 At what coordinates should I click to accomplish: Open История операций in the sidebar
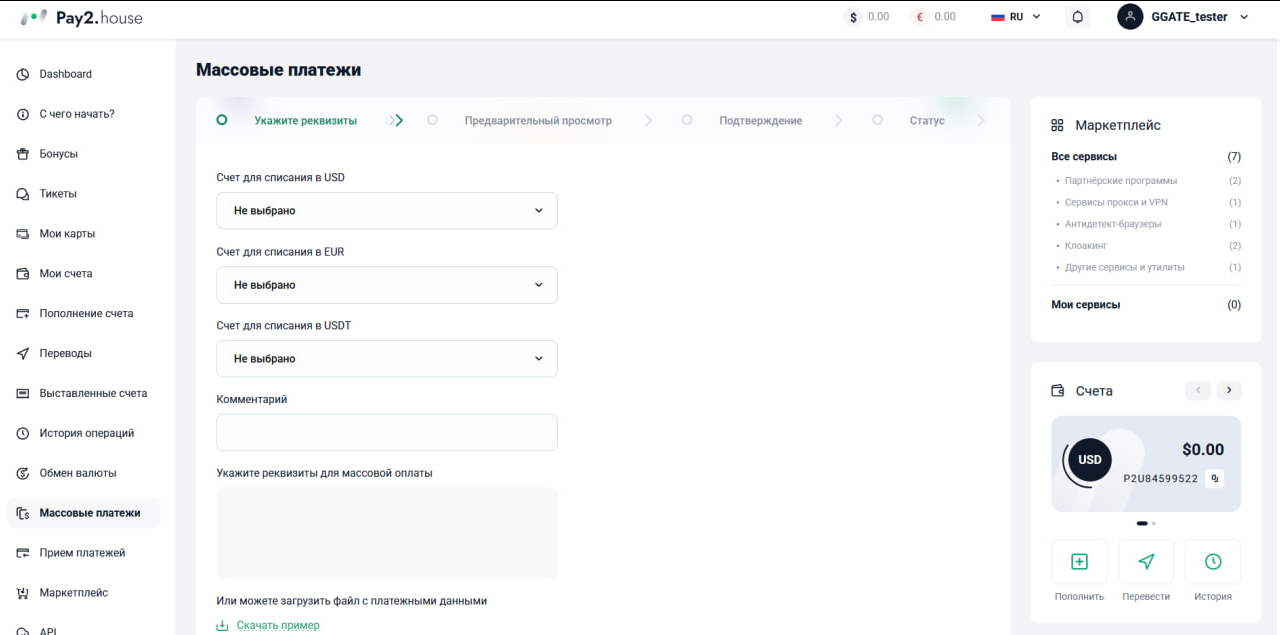coord(84,434)
